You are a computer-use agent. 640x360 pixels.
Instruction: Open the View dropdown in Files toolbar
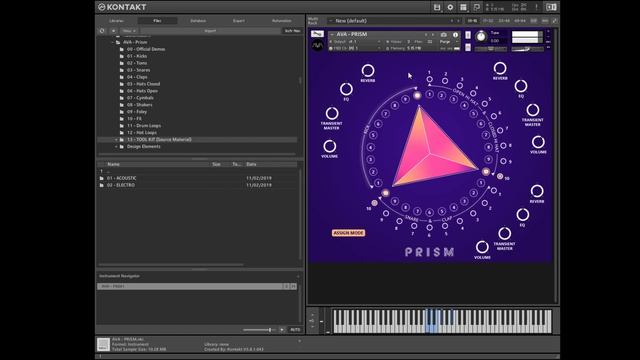pos(129,31)
